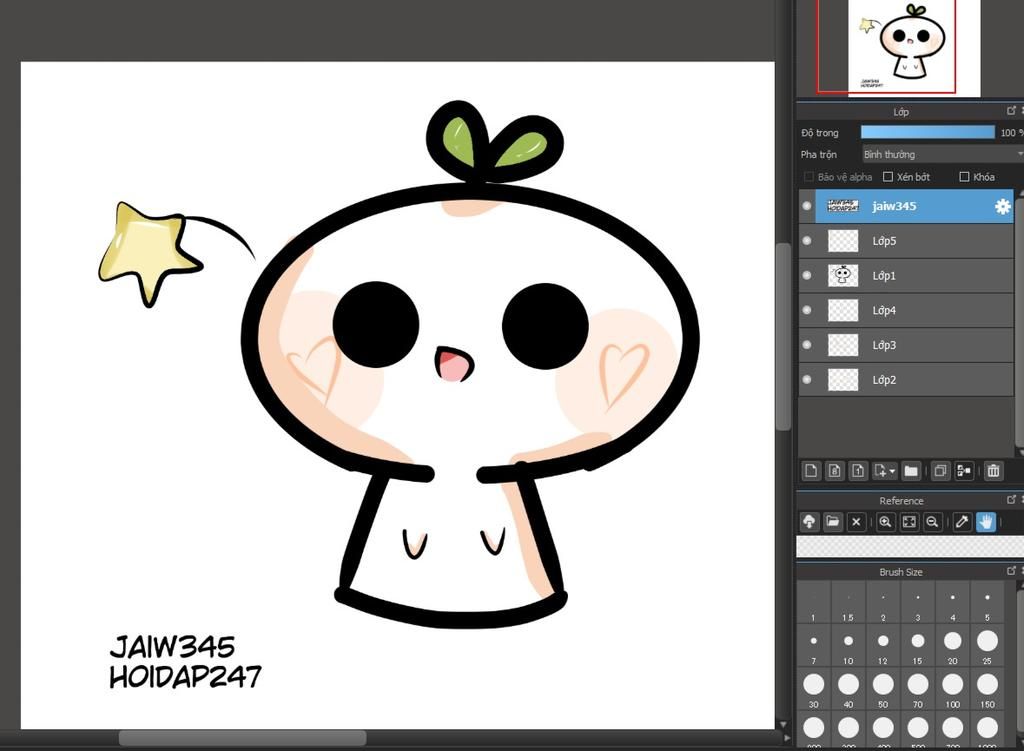The image size is (1024, 751).
Task: Open the Pha trộn blend mode dropdown
Action: click(942, 155)
